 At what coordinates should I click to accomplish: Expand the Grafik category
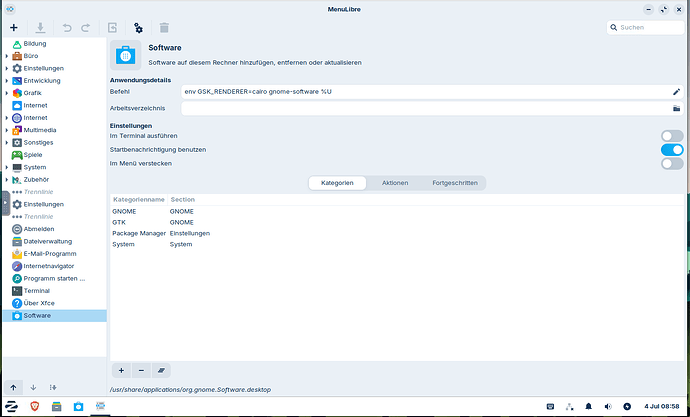[x=7, y=93]
